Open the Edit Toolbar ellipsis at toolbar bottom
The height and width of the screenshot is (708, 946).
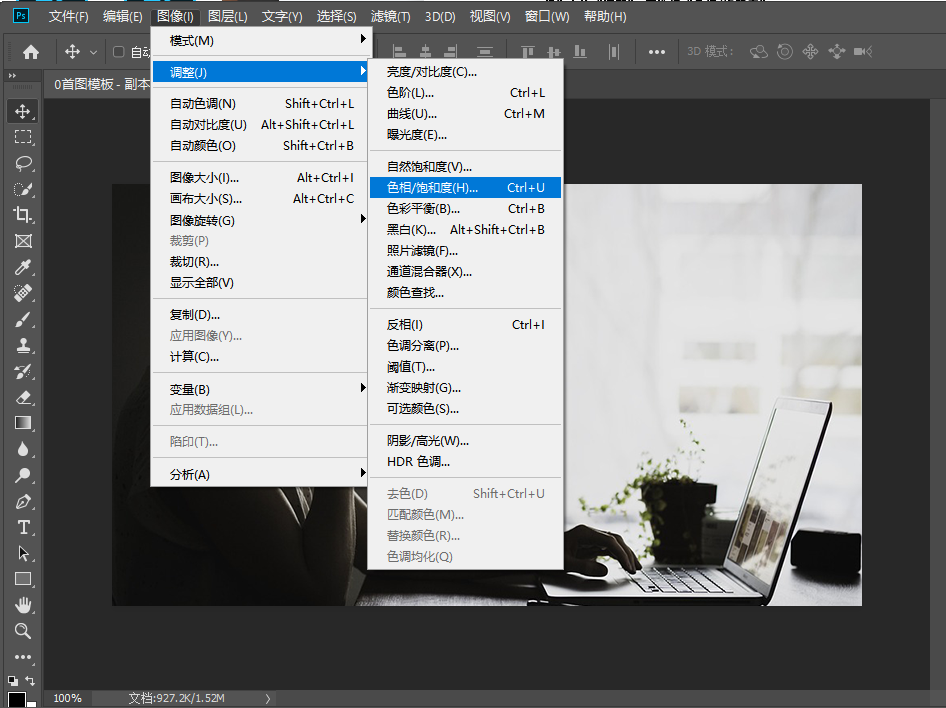click(22, 657)
